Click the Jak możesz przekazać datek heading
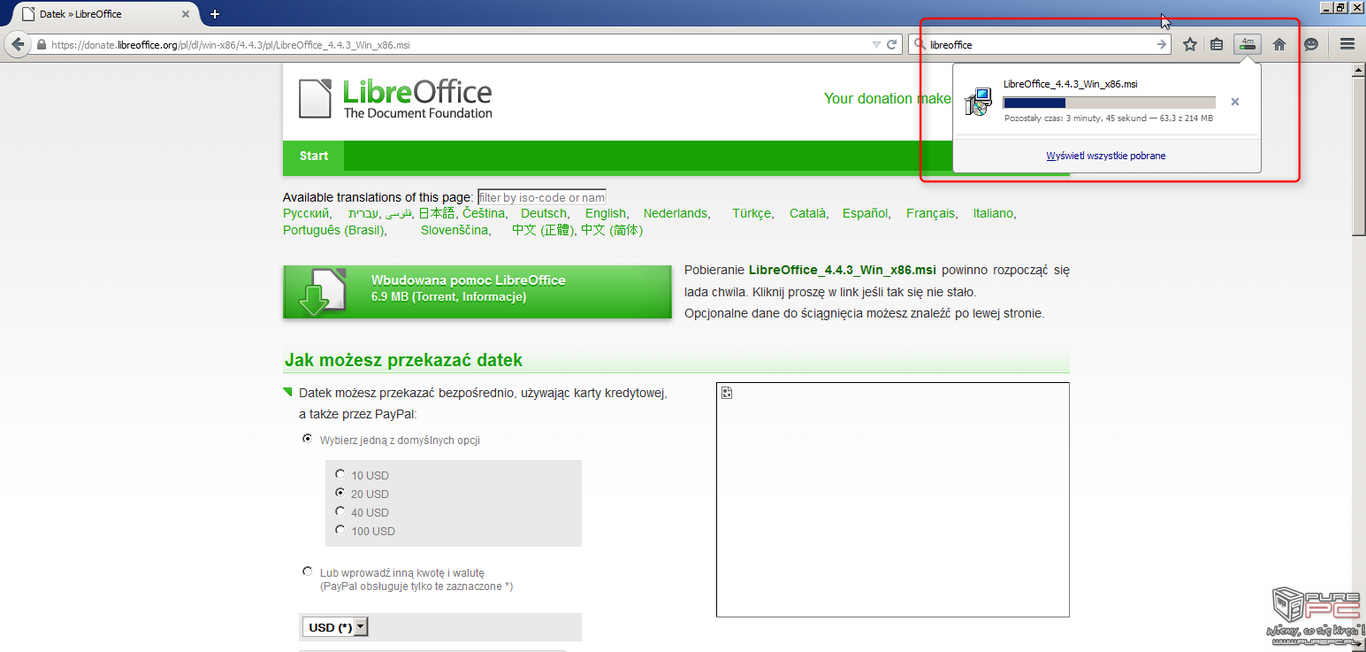Viewport: 1366px width, 652px height. tap(403, 360)
